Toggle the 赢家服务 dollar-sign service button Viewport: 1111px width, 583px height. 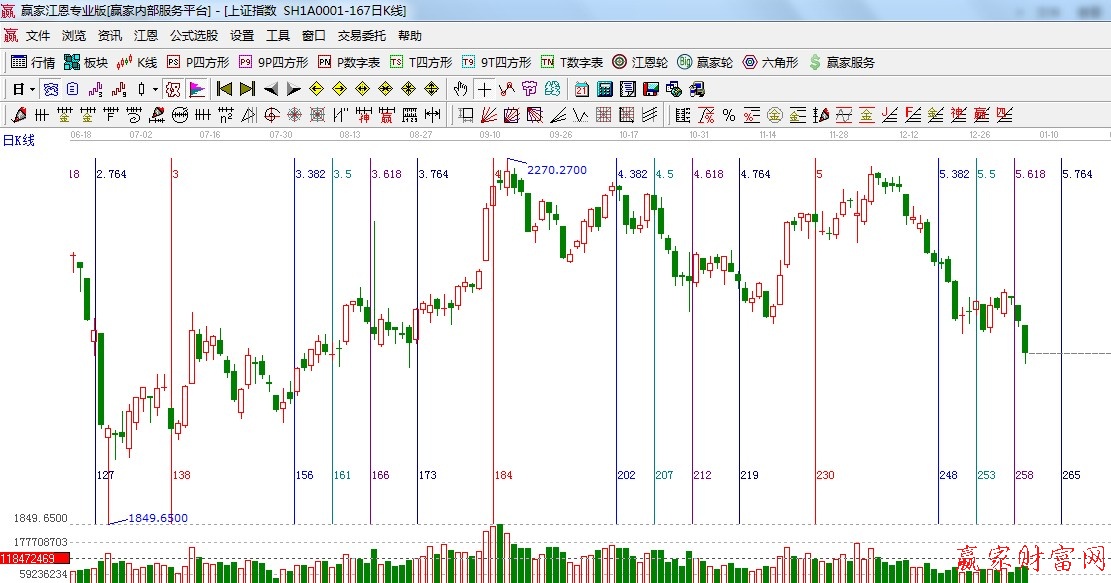[x=841, y=62]
